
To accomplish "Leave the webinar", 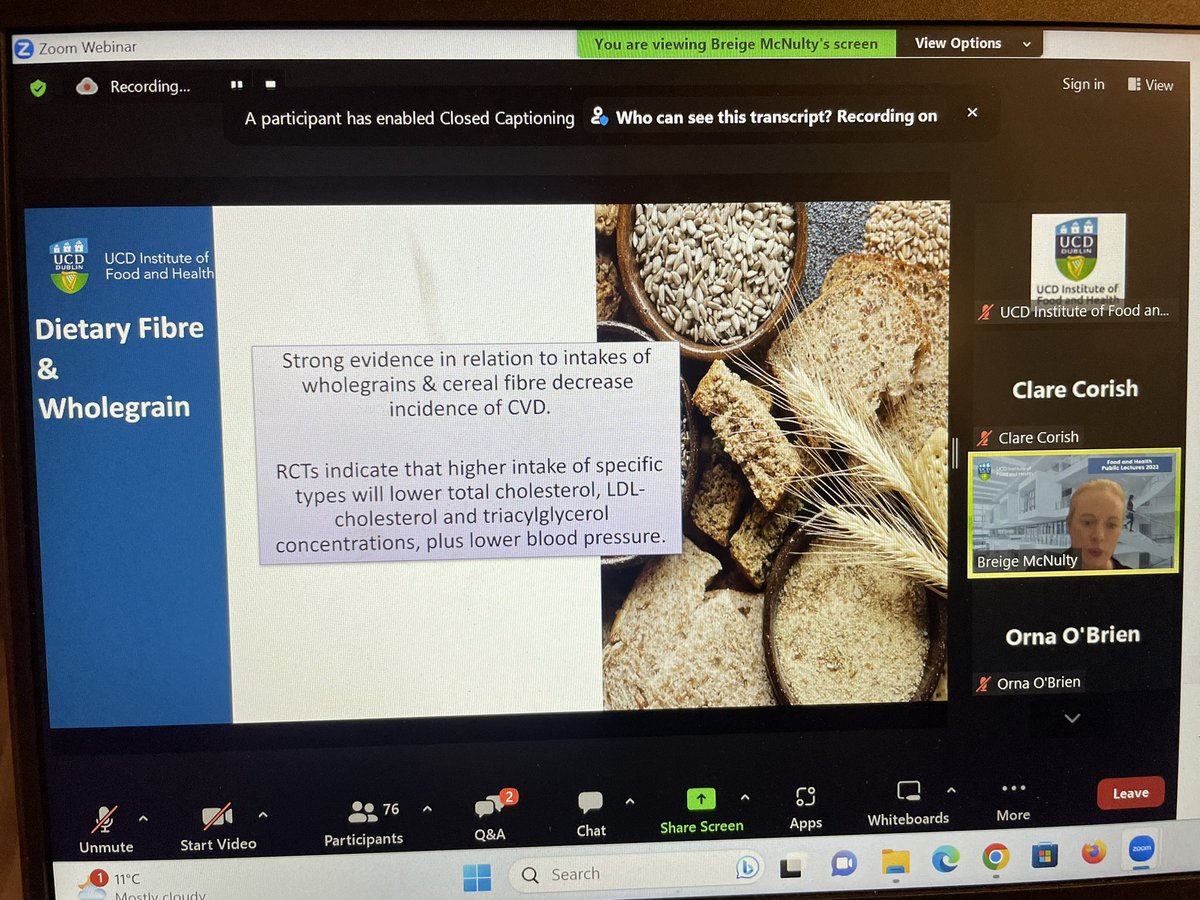I will point(1131,793).
